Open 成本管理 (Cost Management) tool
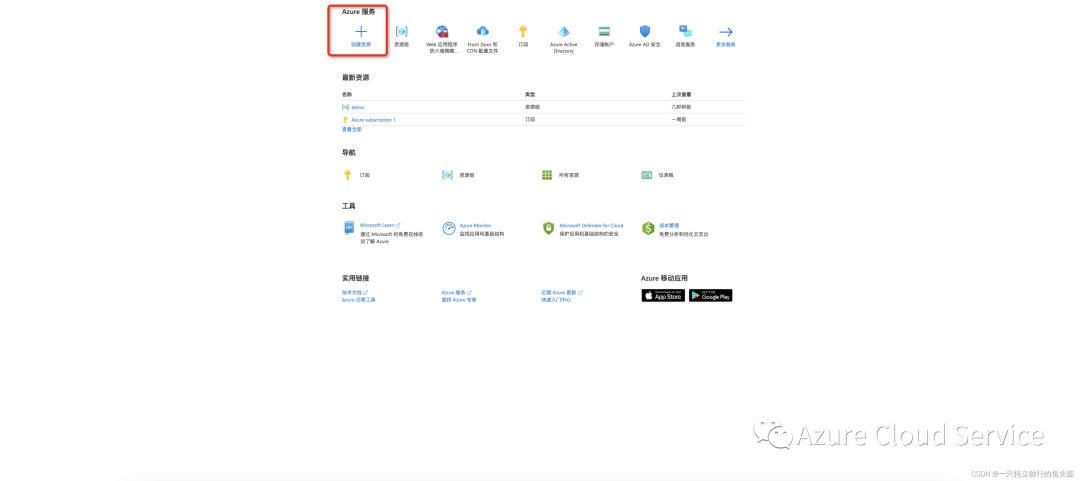 pos(669,225)
